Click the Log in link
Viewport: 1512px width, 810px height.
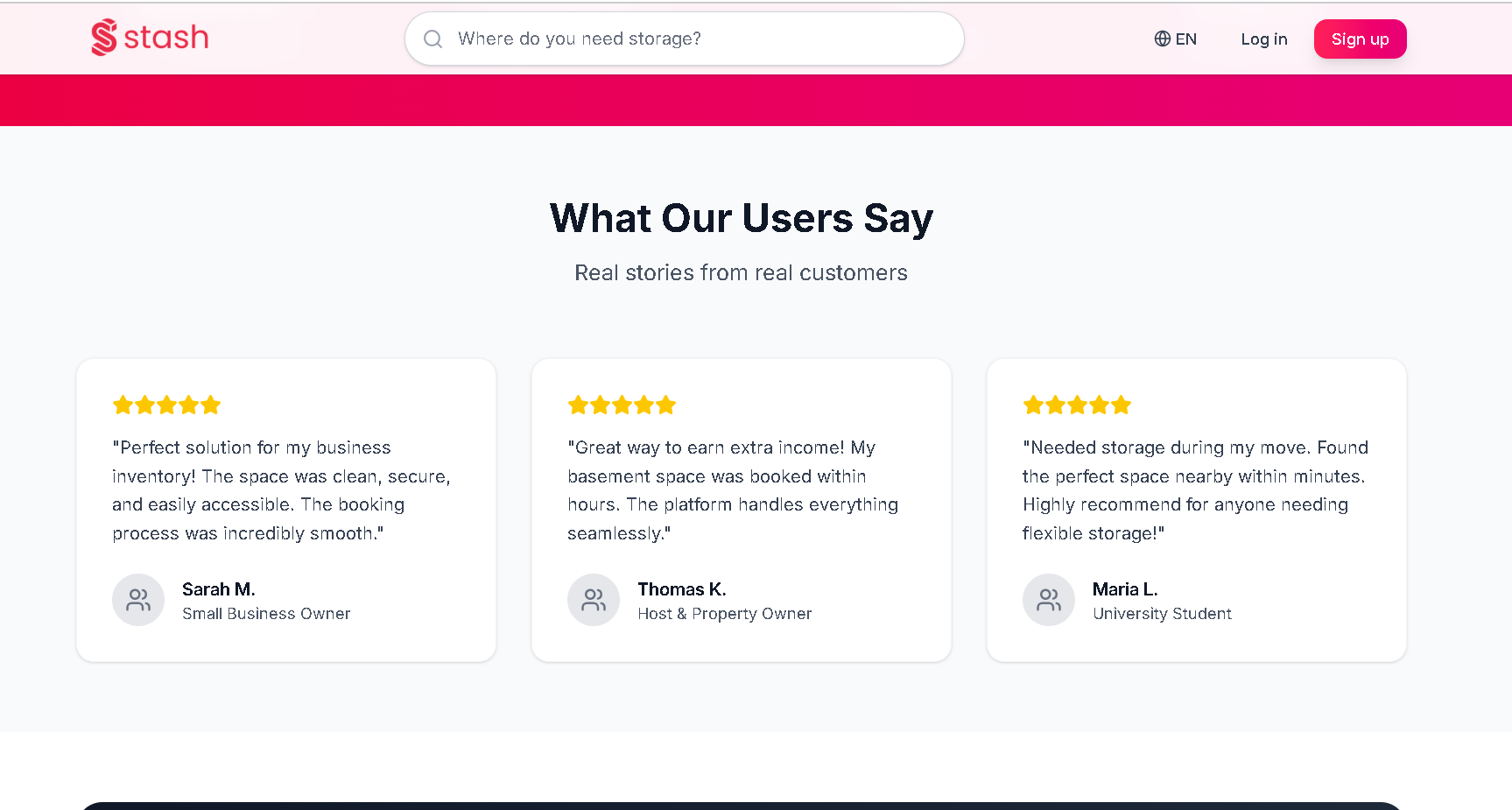click(x=1263, y=39)
